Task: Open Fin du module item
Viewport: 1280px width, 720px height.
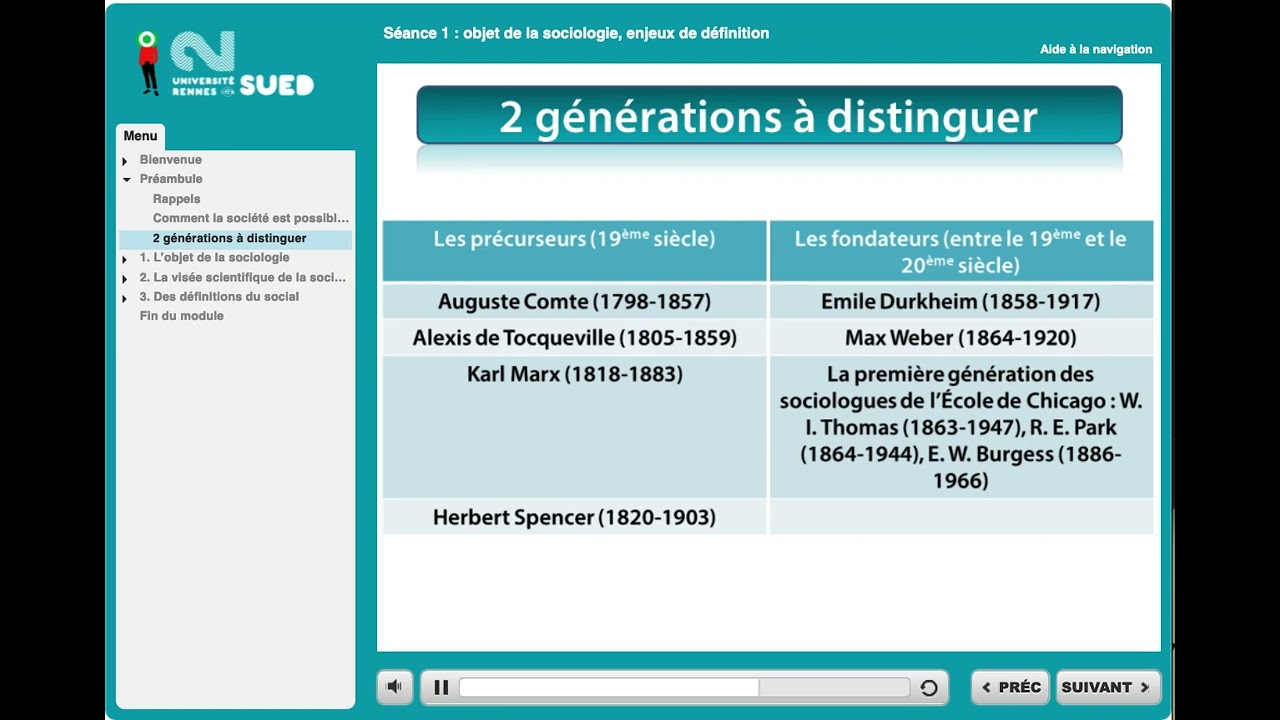Action: [x=182, y=316]
